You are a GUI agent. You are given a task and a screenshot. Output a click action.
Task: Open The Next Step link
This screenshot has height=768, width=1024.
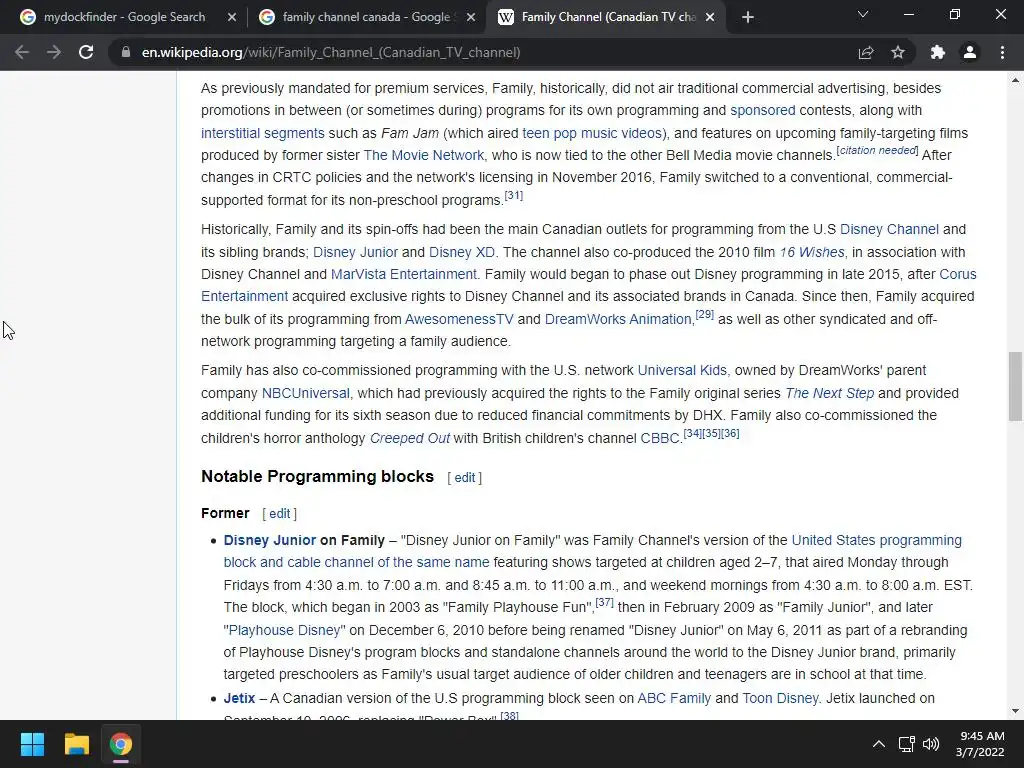[x=829, y=393]
